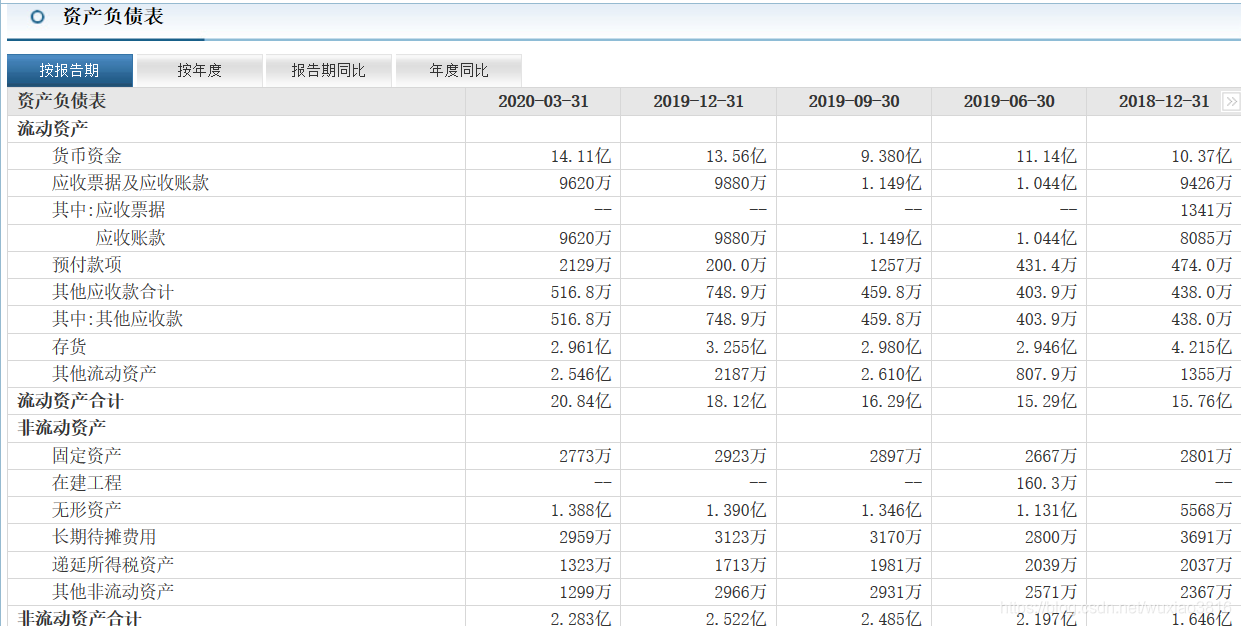Click 3.255亿 in the 存货 row
Image resolution: width=1241 pixels, height=626 pixels.
[x=736, y=348]
